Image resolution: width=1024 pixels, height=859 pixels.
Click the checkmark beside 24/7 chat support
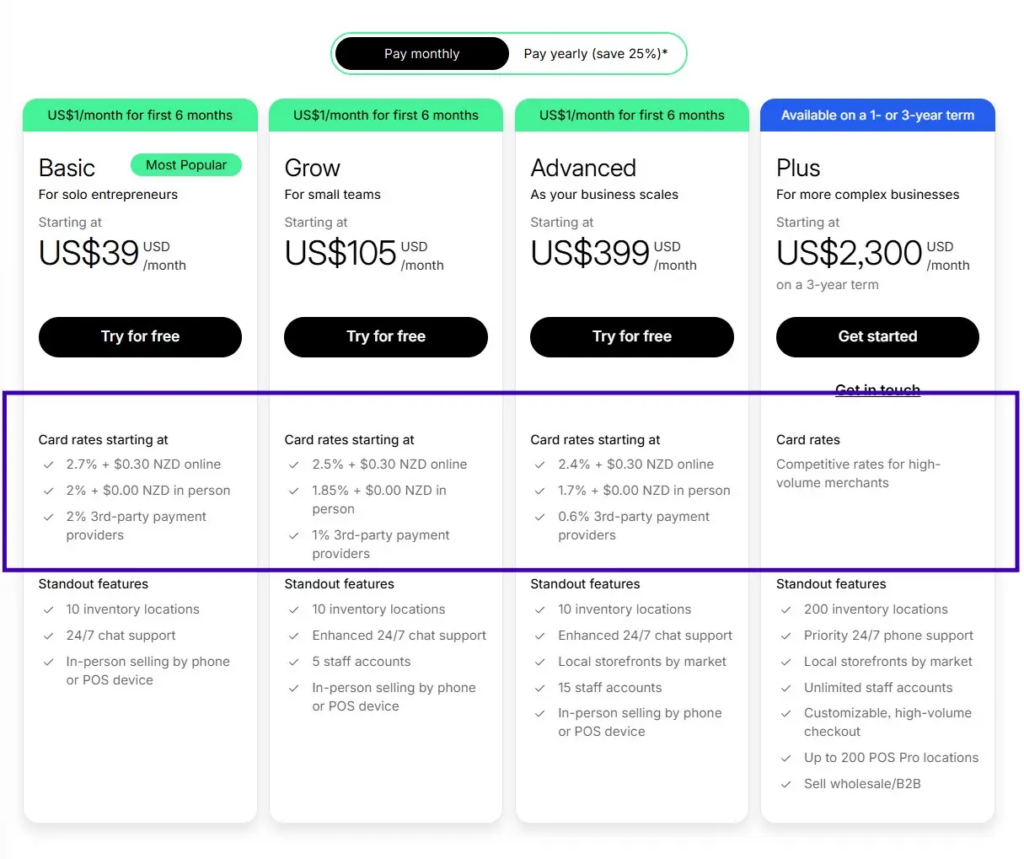point(47,635)
